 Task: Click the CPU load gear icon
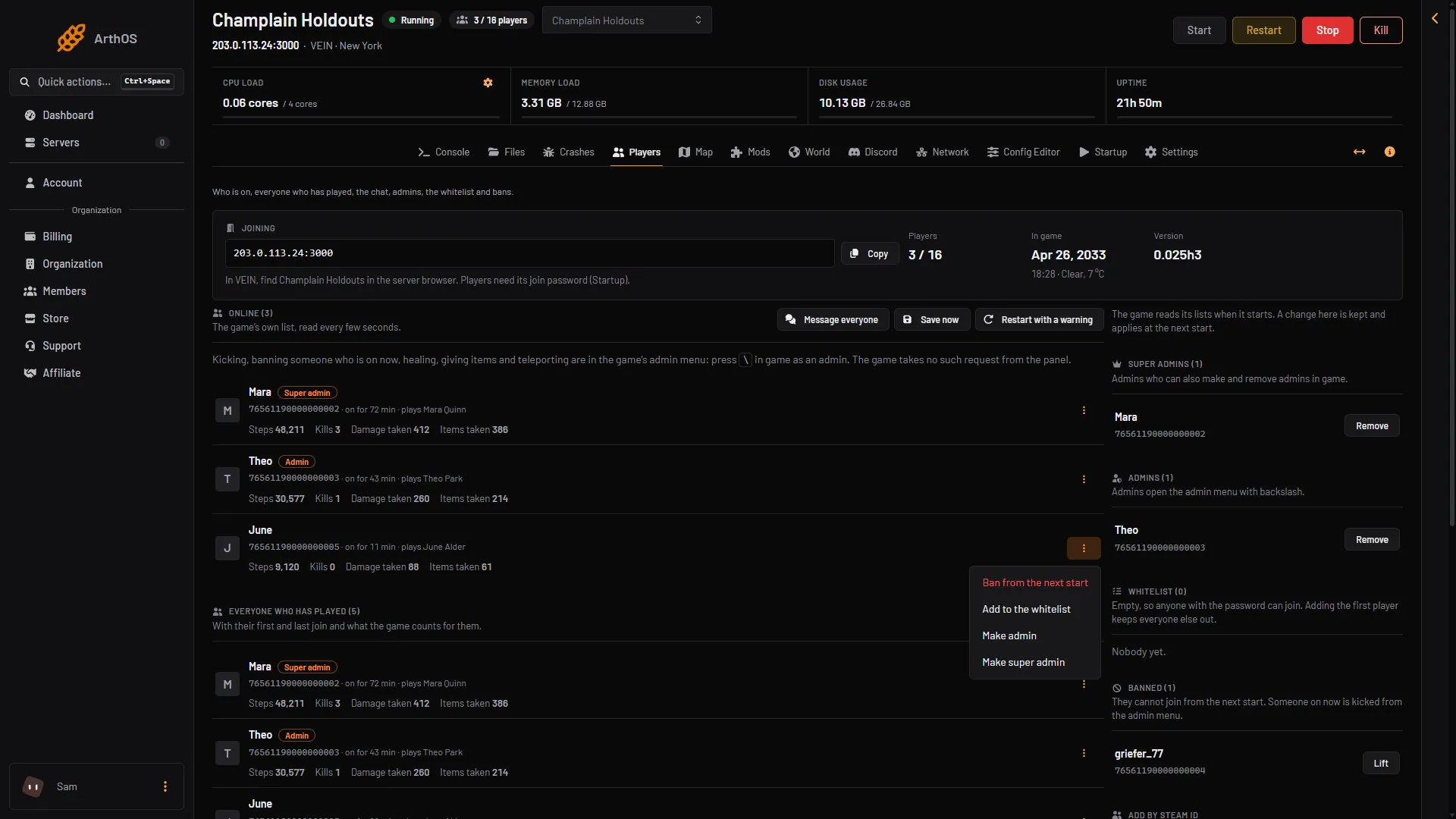tap(488, 83)
